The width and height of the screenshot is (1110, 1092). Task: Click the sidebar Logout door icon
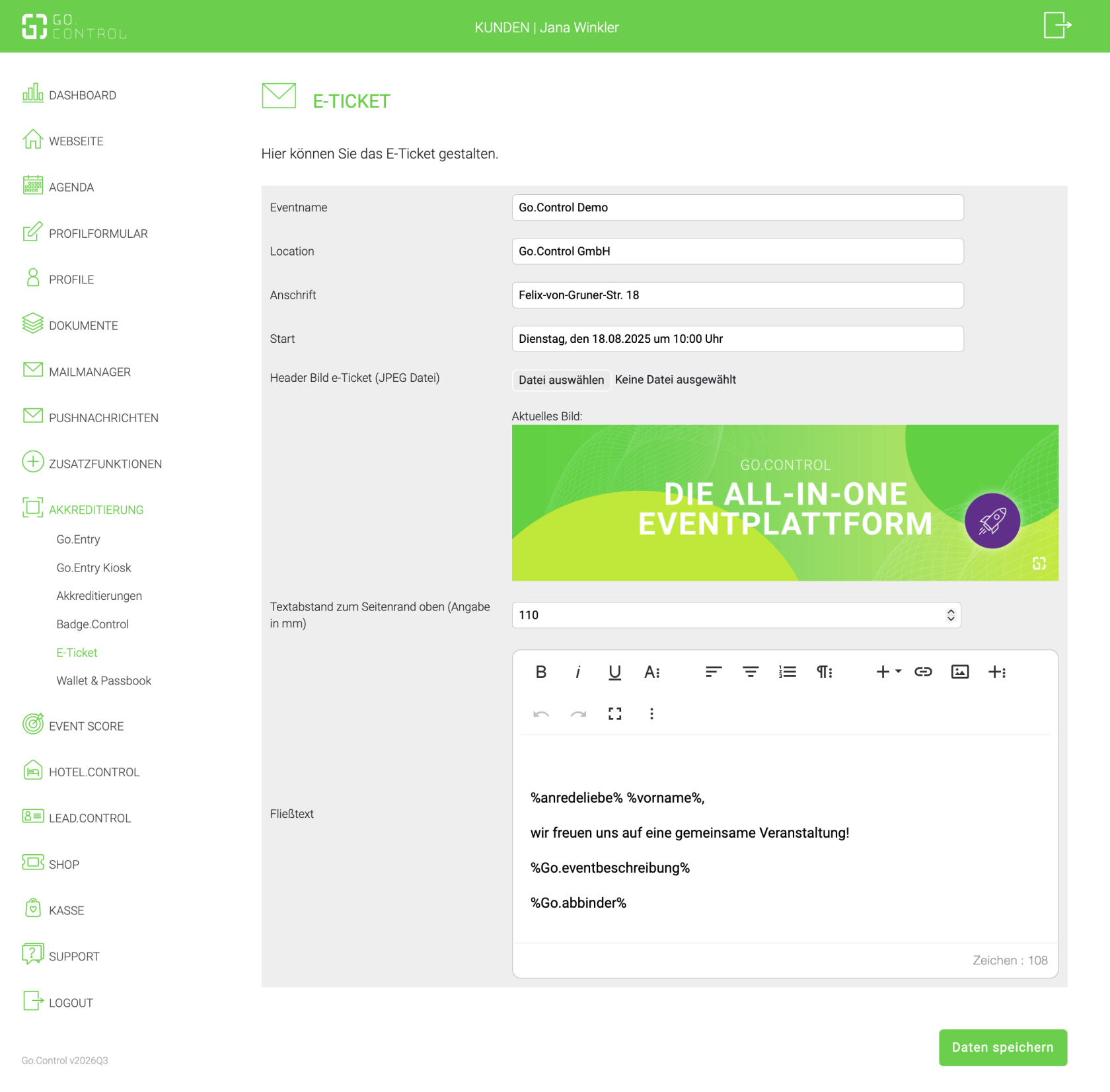point(32,1001)
